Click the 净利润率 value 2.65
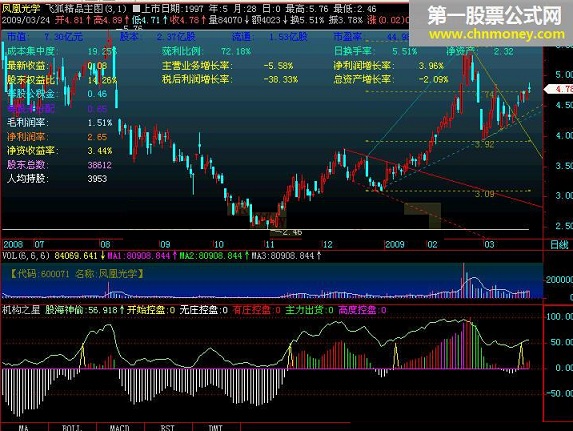The height and width of the screenshot is (431, 573). coord(97,137)
